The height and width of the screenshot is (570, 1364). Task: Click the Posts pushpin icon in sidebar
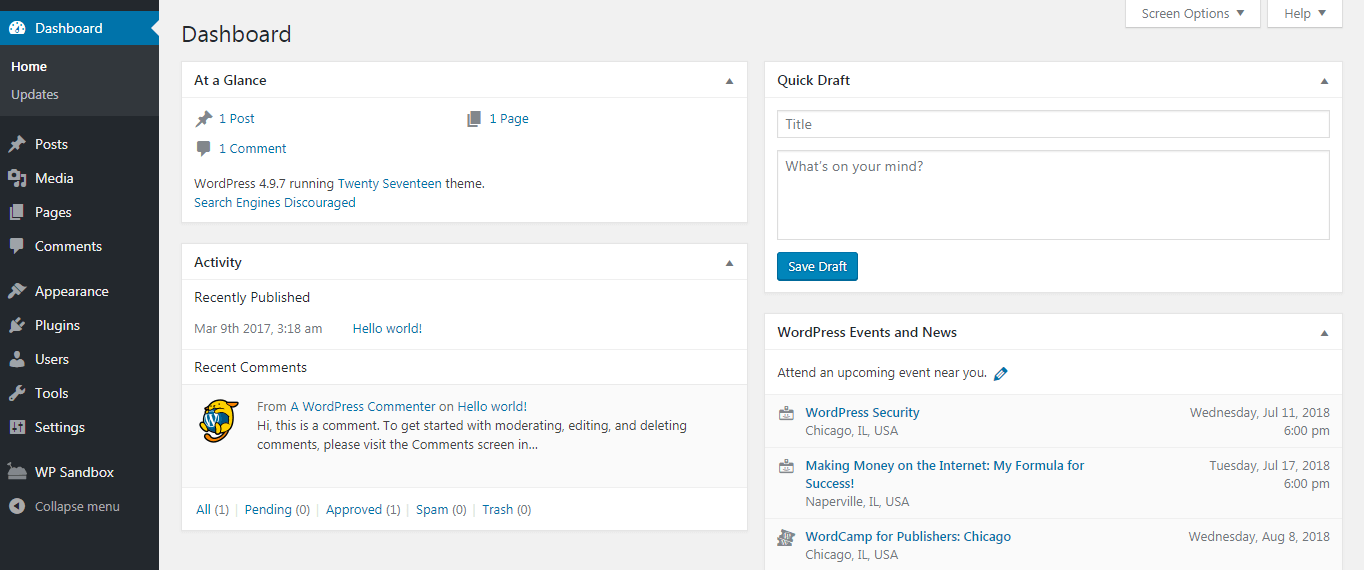17,144
